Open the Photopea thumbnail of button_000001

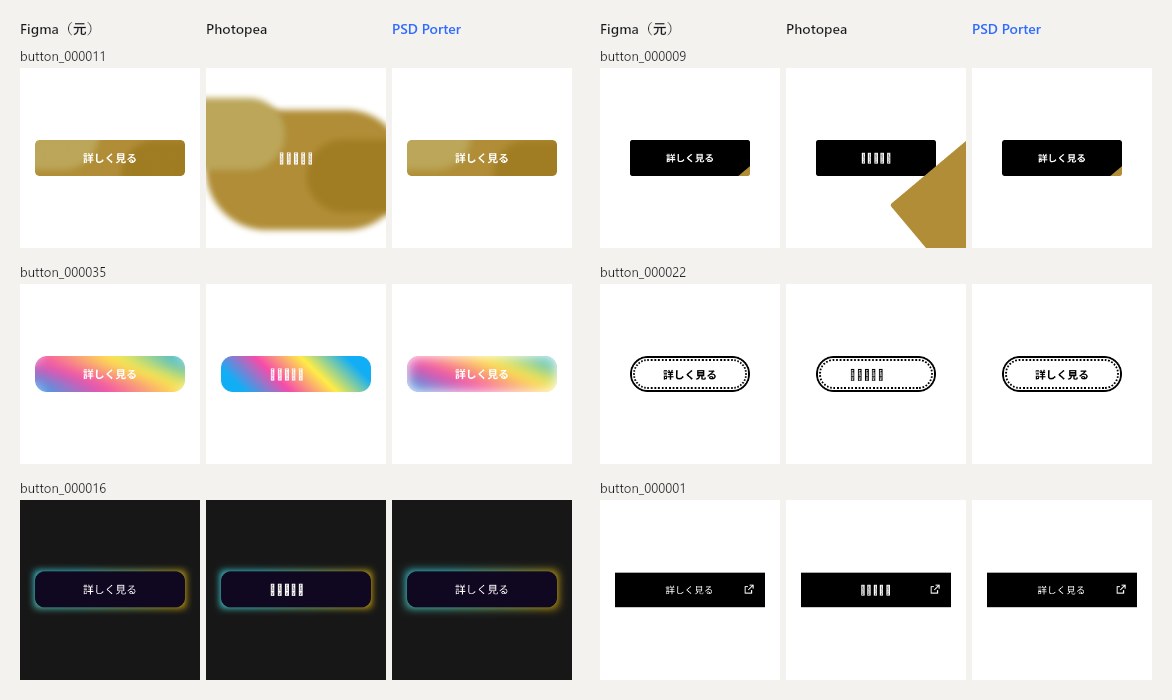tap(876, 589)
